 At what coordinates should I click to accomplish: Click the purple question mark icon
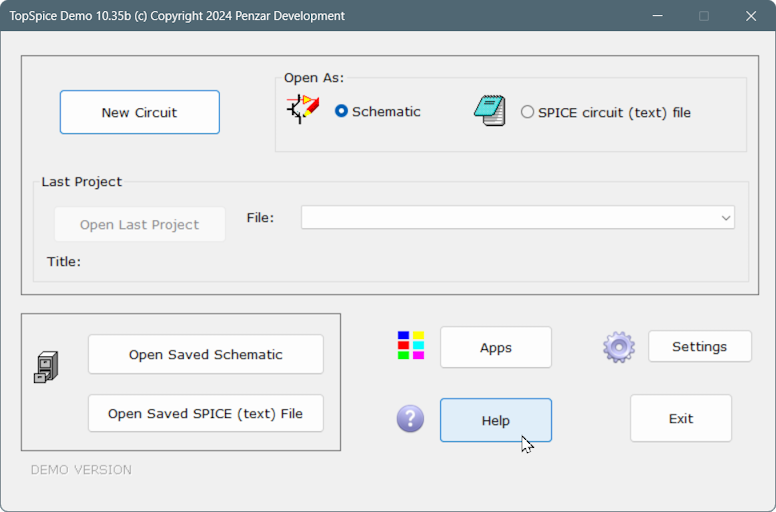tap(410, 419)
